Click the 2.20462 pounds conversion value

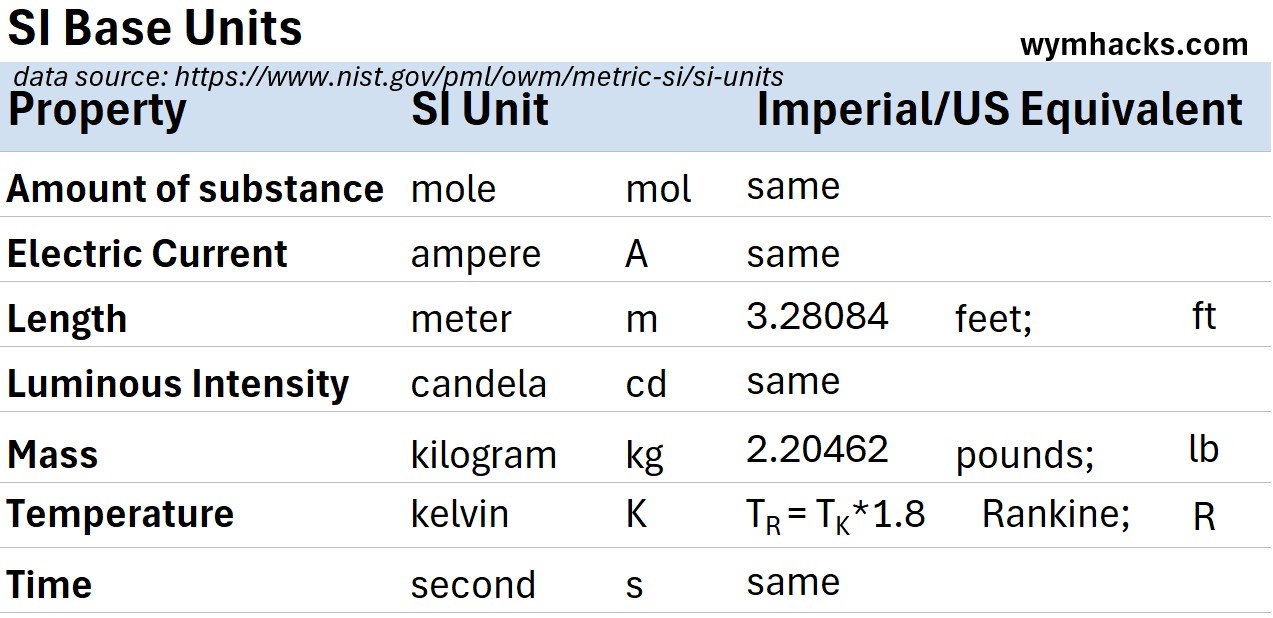pos(817,450)
